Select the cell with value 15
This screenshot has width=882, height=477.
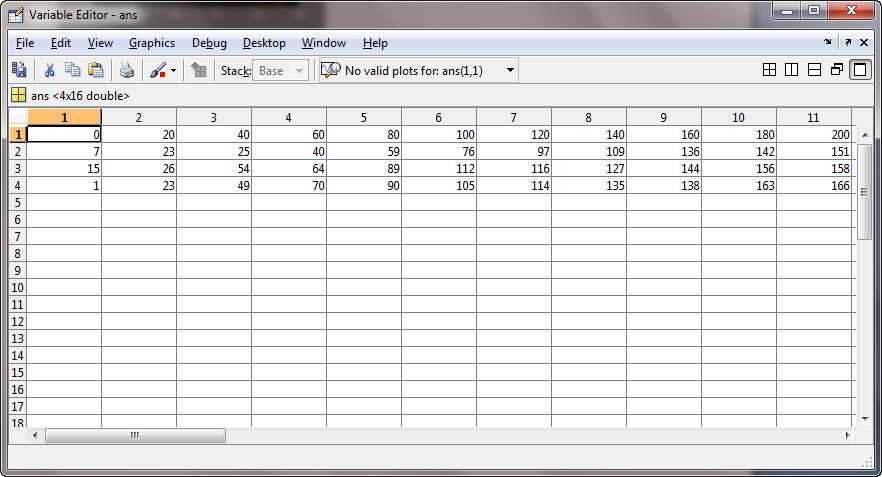click(64, 168)
